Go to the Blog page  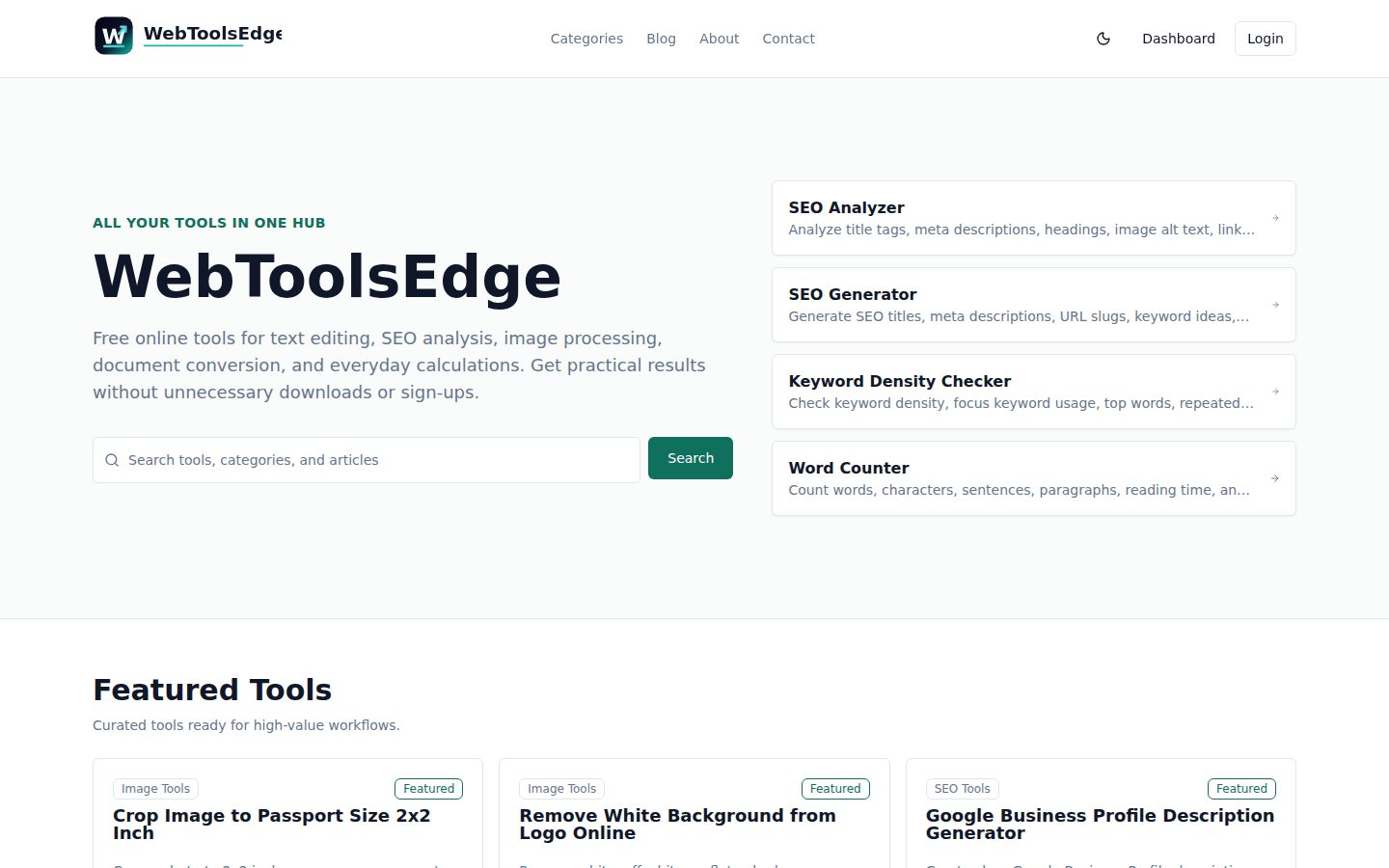(661, 39)
